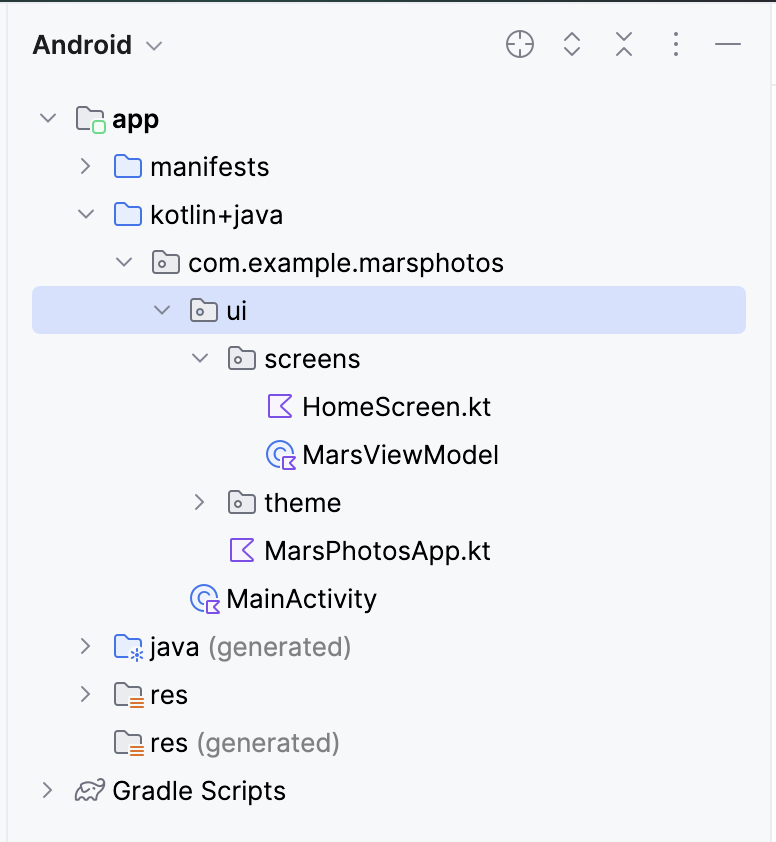Click the class icon beside MarsViewModel
Image resolution: width=776 pixels, height=842 pixels.
[282, 454]
